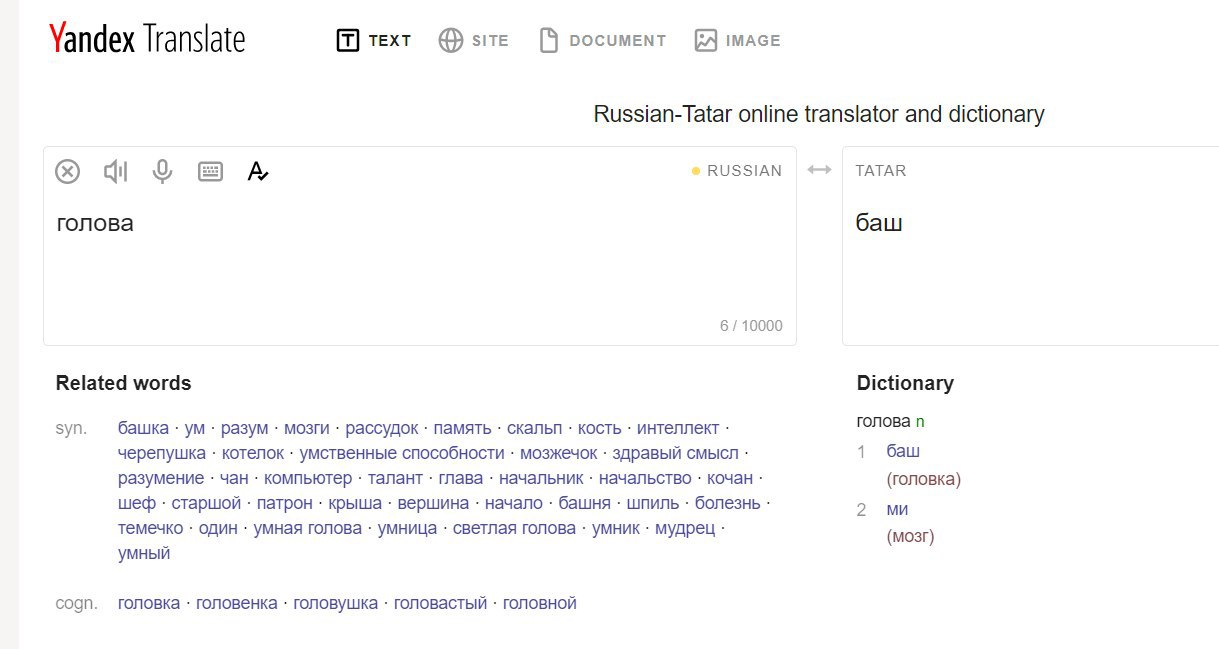
Task: Open cognate головной
Action: 540,603
